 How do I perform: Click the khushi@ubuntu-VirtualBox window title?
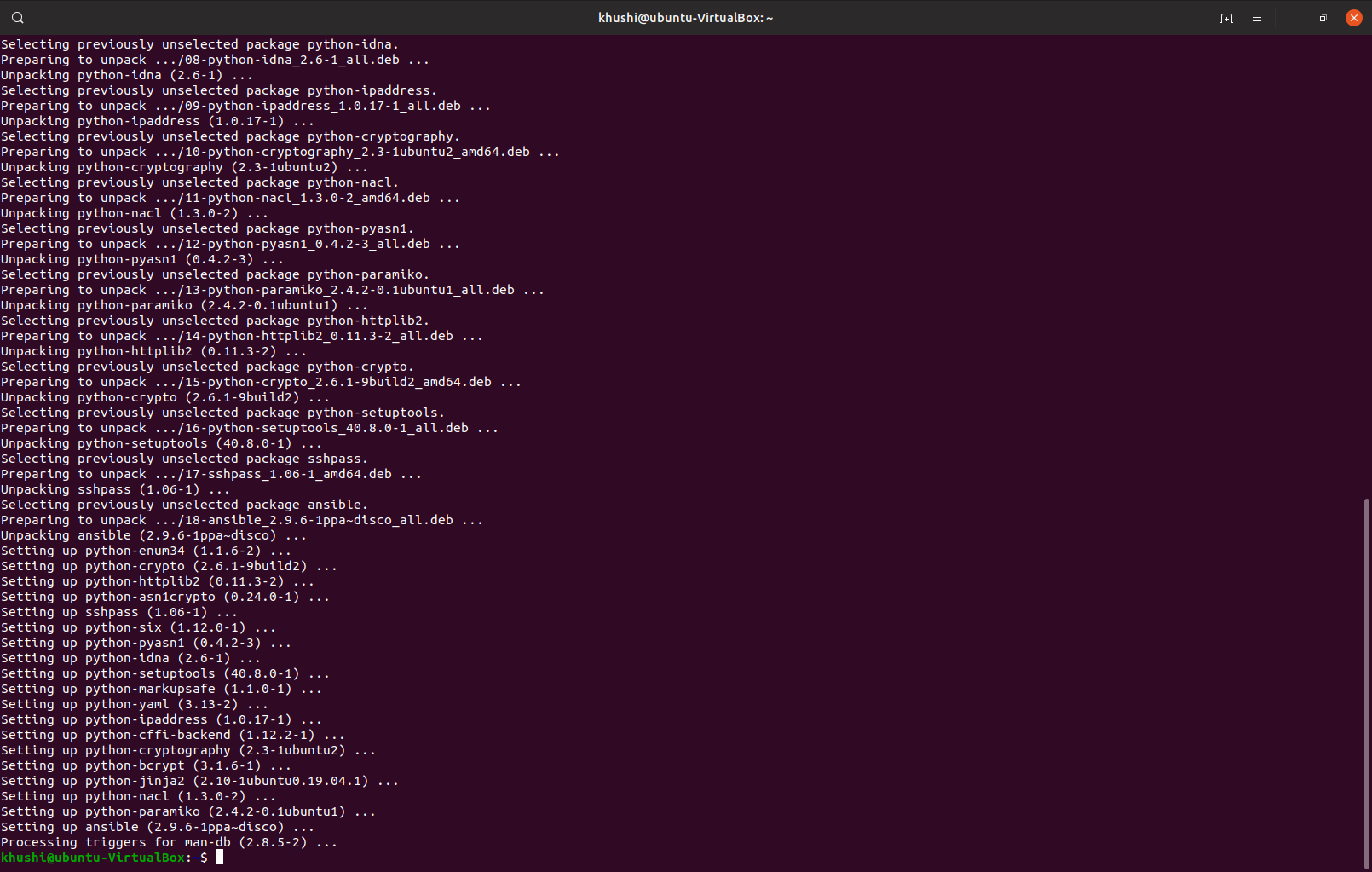pyautogui.click(x=686, y=18)
